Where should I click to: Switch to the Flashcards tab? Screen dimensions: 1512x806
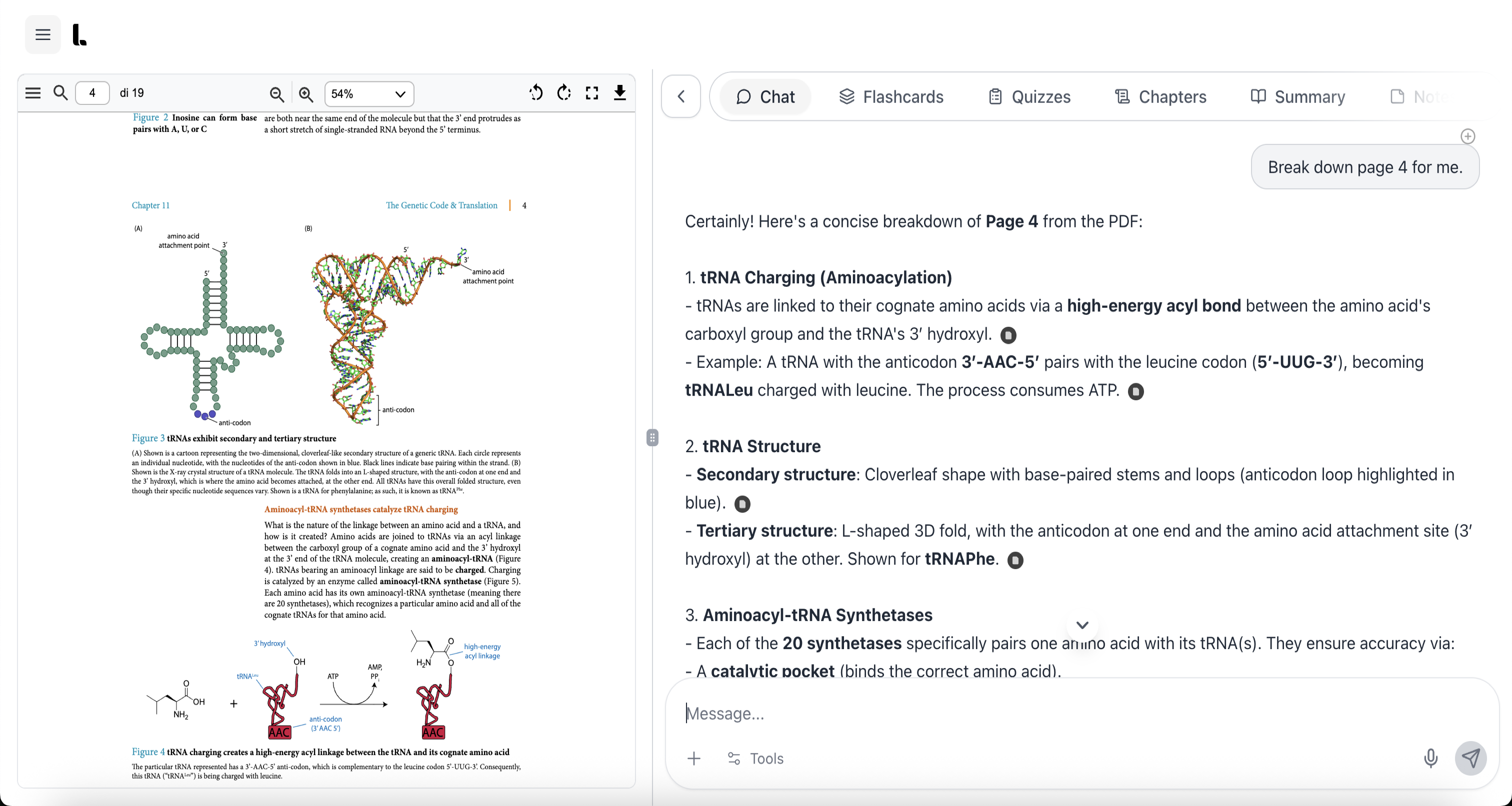click(891, 97)
